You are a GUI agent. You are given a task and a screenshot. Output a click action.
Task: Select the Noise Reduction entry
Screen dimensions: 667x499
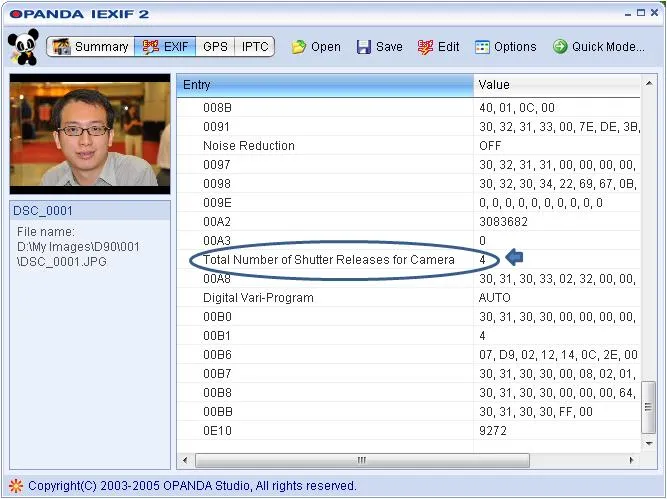coord(408,146)
